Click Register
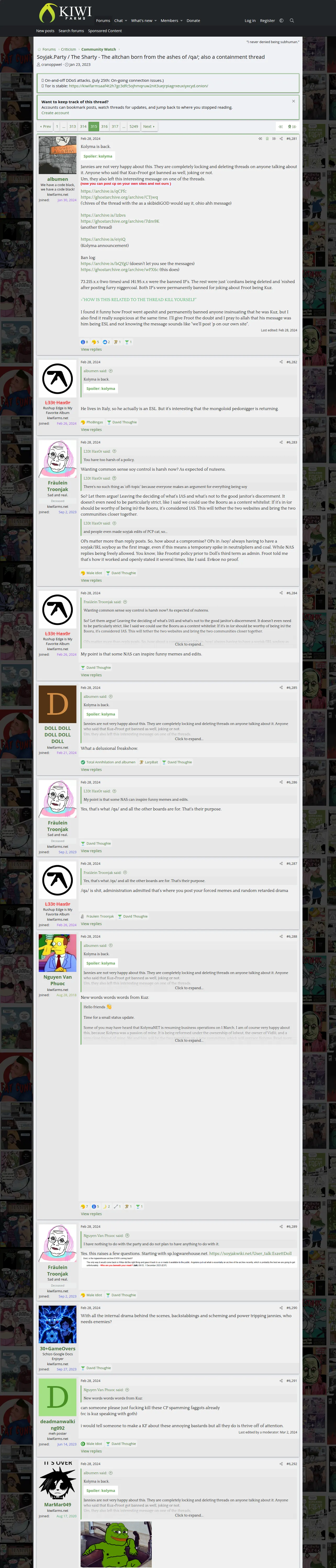The height and width of the screenshot is (1568, 336). (x=267, y=21)
